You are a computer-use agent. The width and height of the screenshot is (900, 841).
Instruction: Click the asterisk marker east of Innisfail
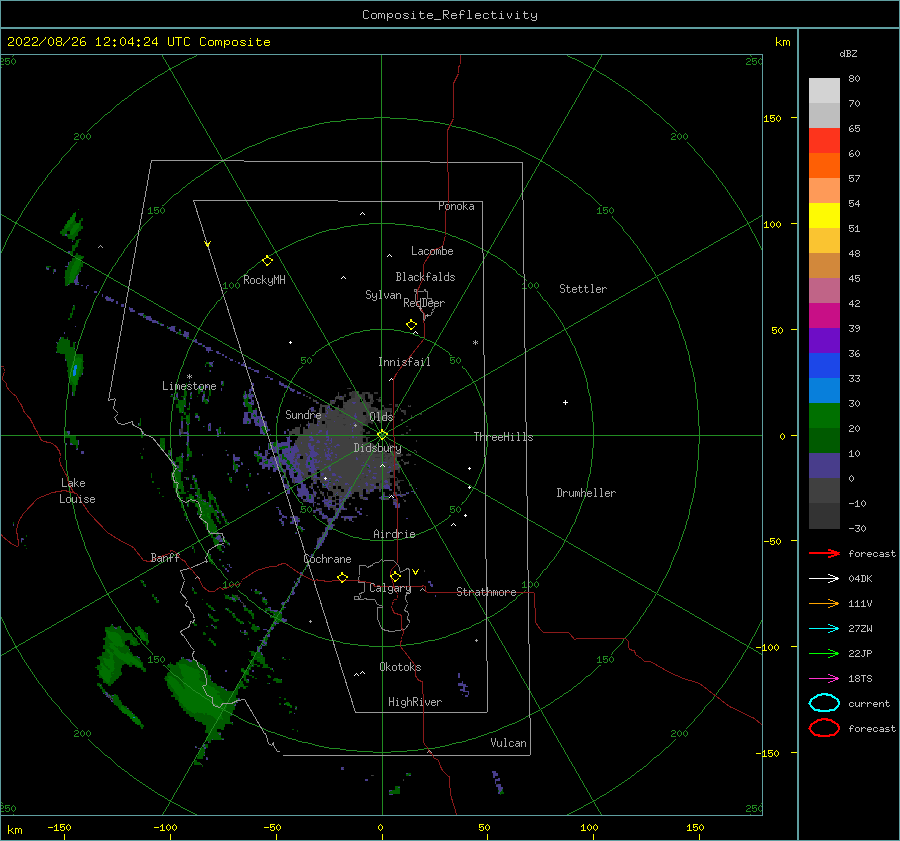coord(475,343)
